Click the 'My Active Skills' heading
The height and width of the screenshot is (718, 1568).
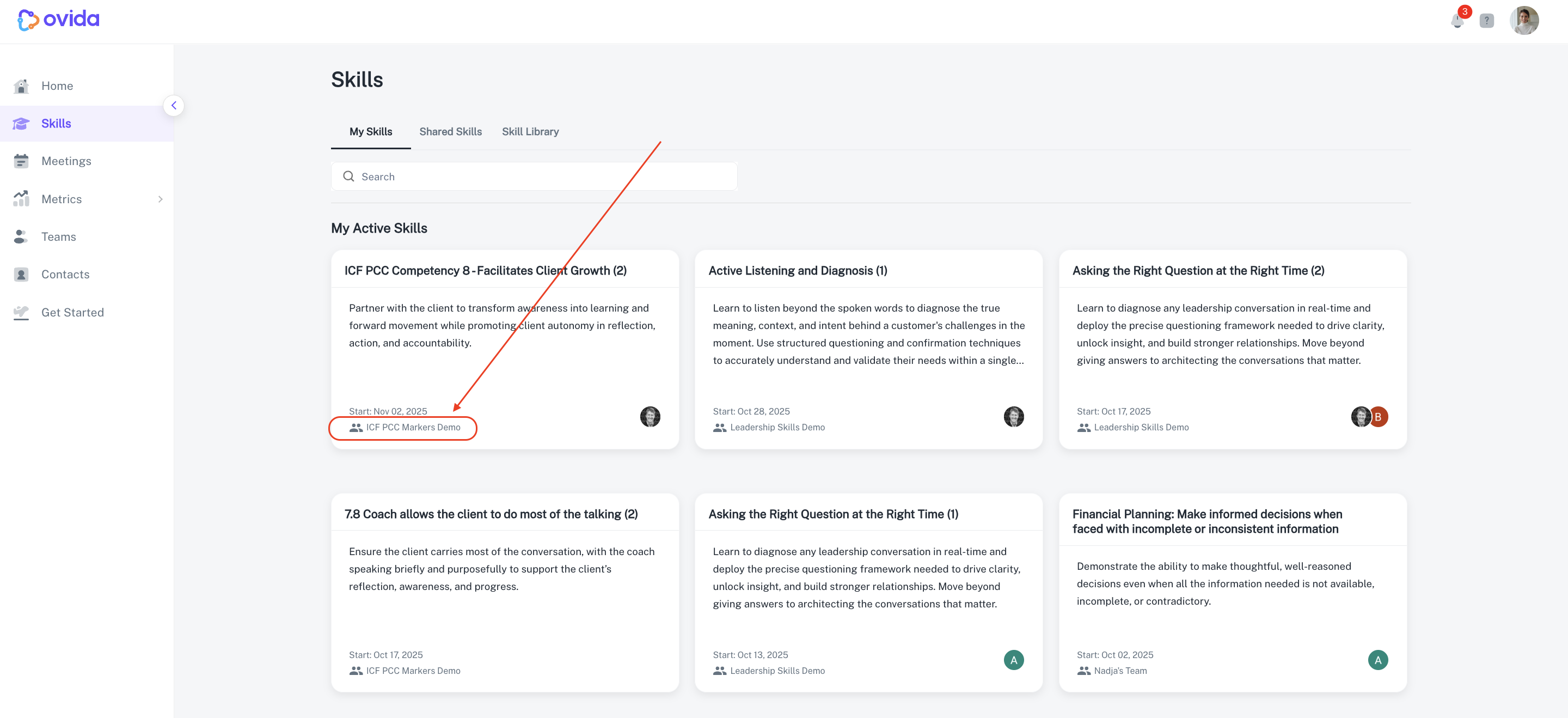pyautogui.click(x=379, y=228)
